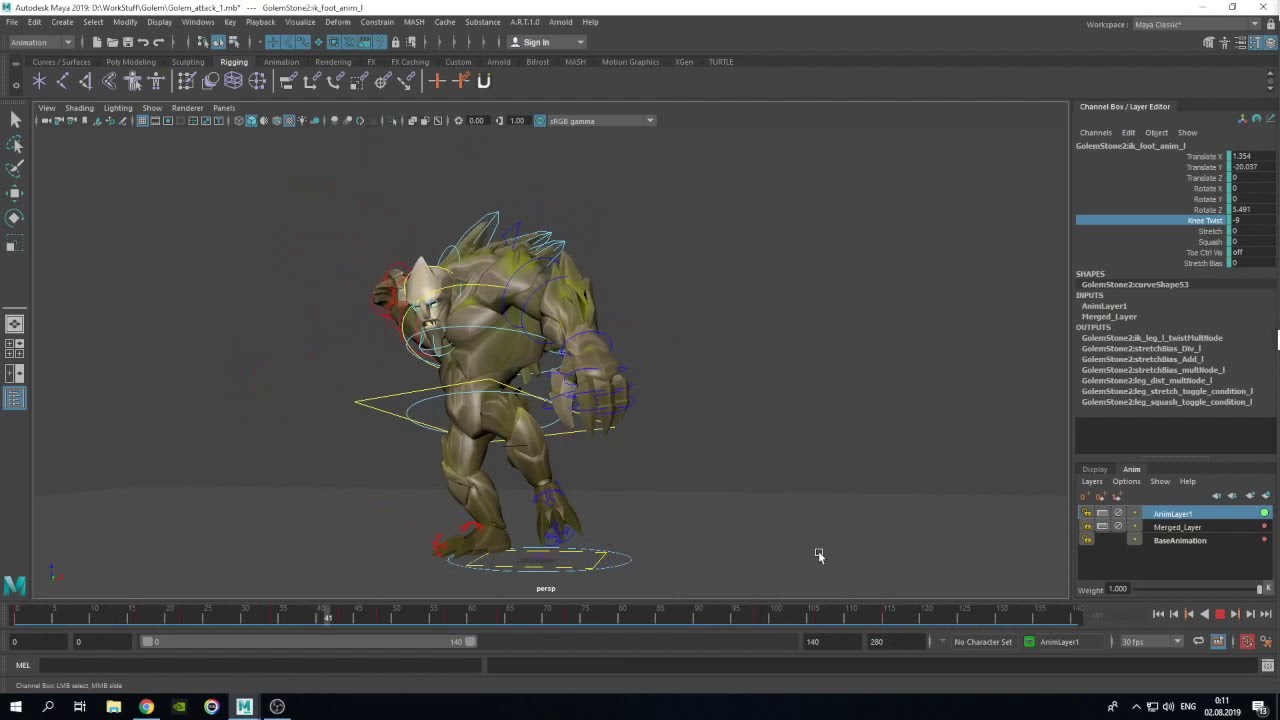Screen dimensions: 1280x720
Task: Switch to the Display layer tab
Action: 1094,469
